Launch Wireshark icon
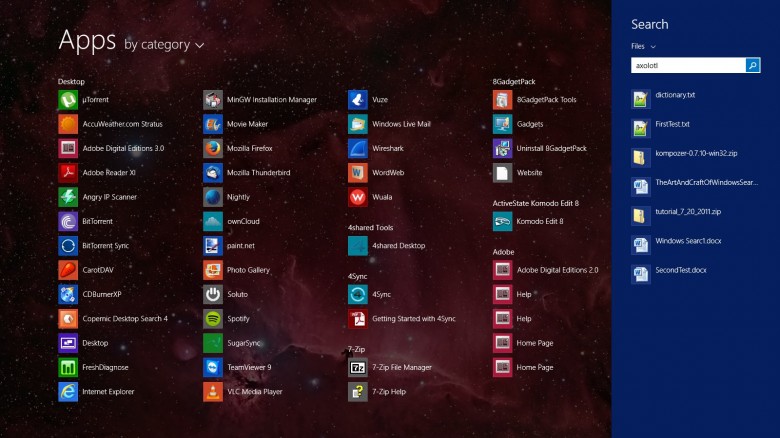The image size is (780, 438). [x=358, y=148]
